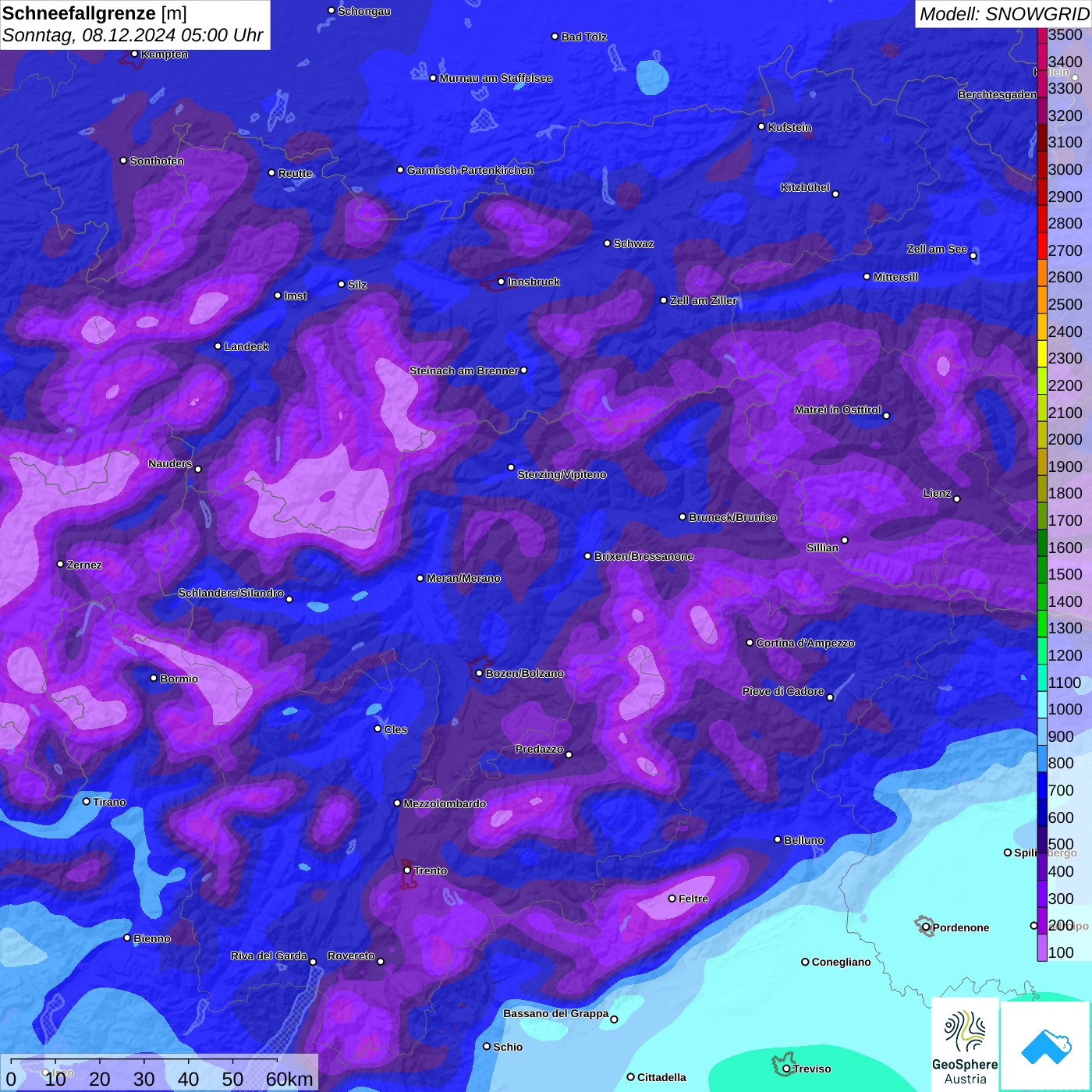Click the Predazzo city marker
Viewport: 1092px width, 1092px height.
point(569,754)
